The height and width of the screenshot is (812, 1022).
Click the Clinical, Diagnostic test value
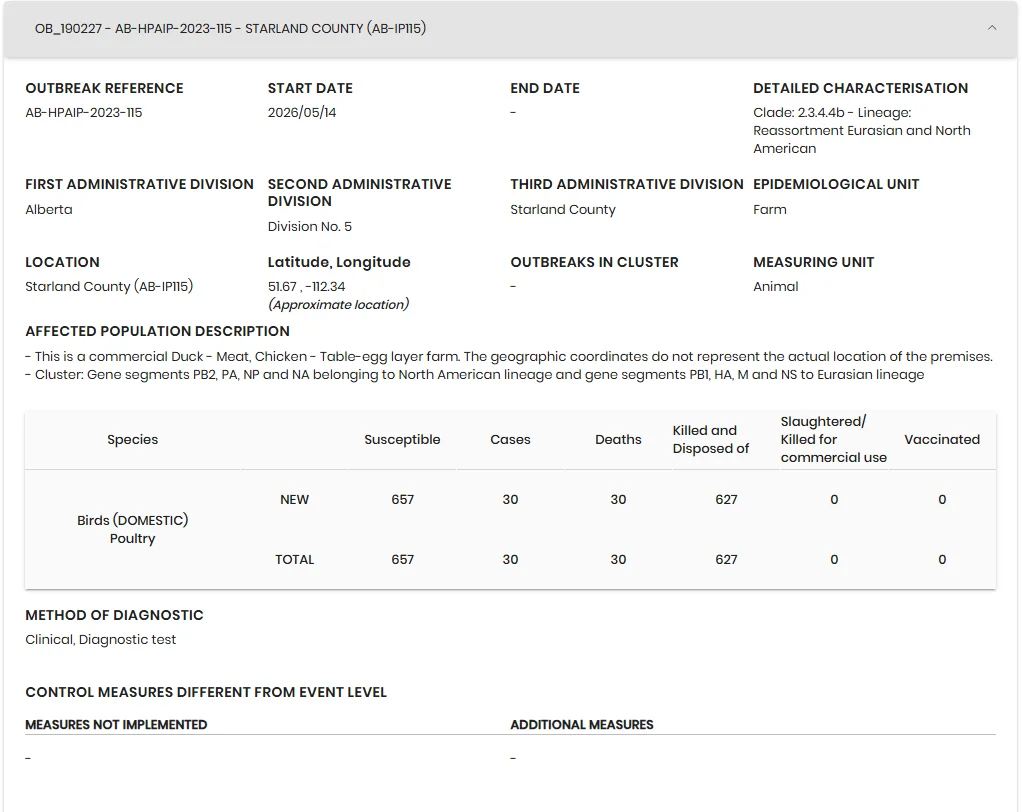click(x=100, y=640)
